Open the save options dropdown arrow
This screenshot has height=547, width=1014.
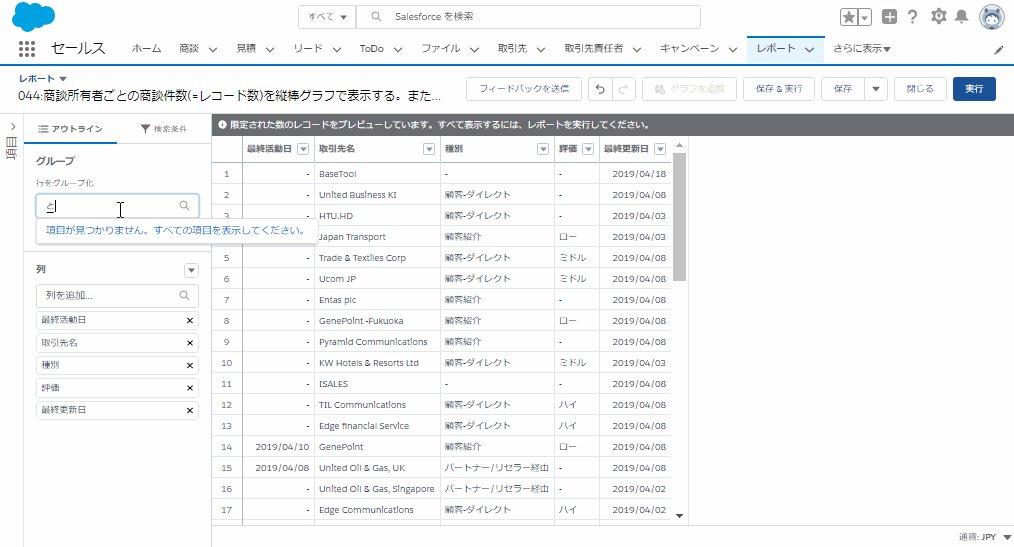pos(876,89)
